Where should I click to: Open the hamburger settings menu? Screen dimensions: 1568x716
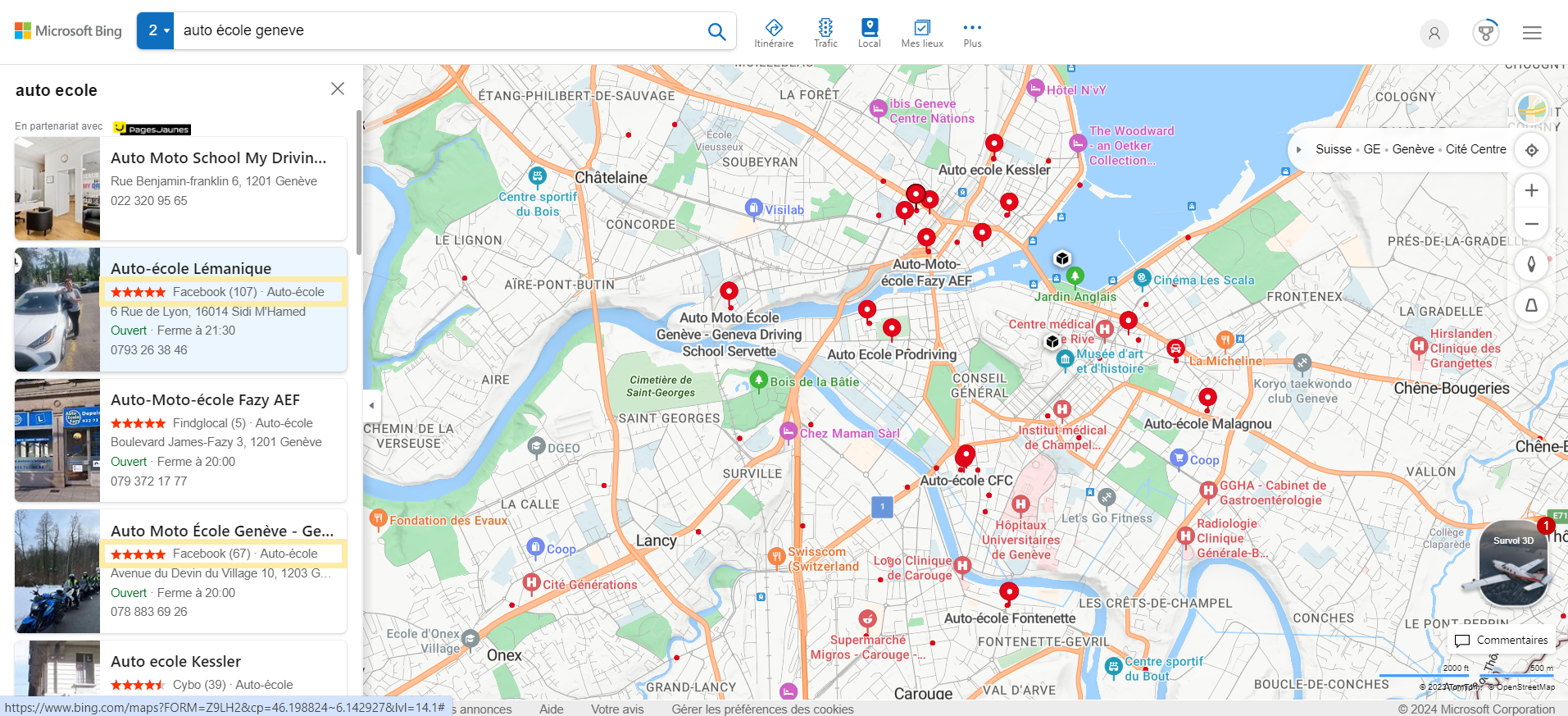pos(1532,33)
